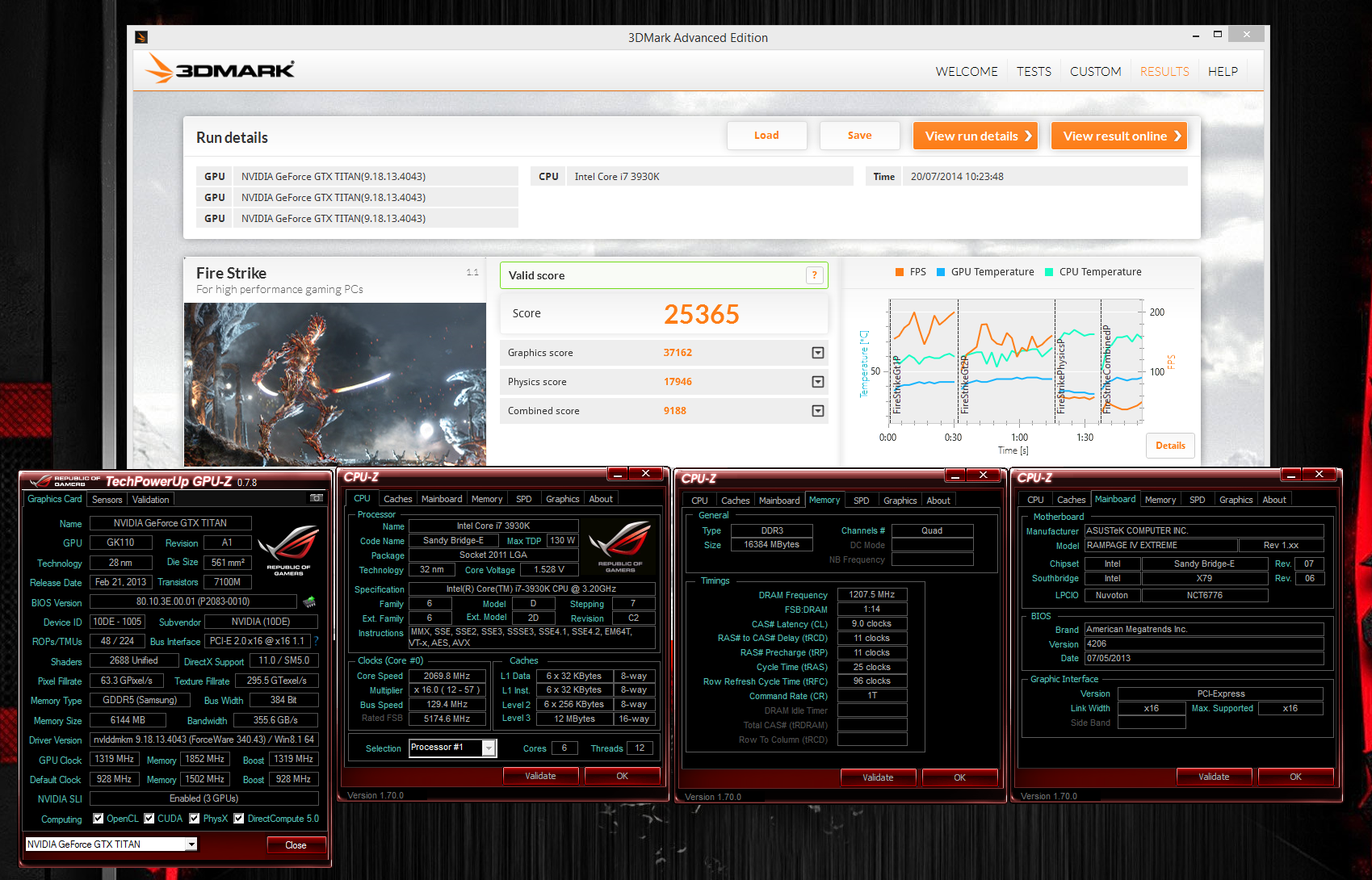Click OK in the CPU-Z Mainboard window

pos(1296,777)
